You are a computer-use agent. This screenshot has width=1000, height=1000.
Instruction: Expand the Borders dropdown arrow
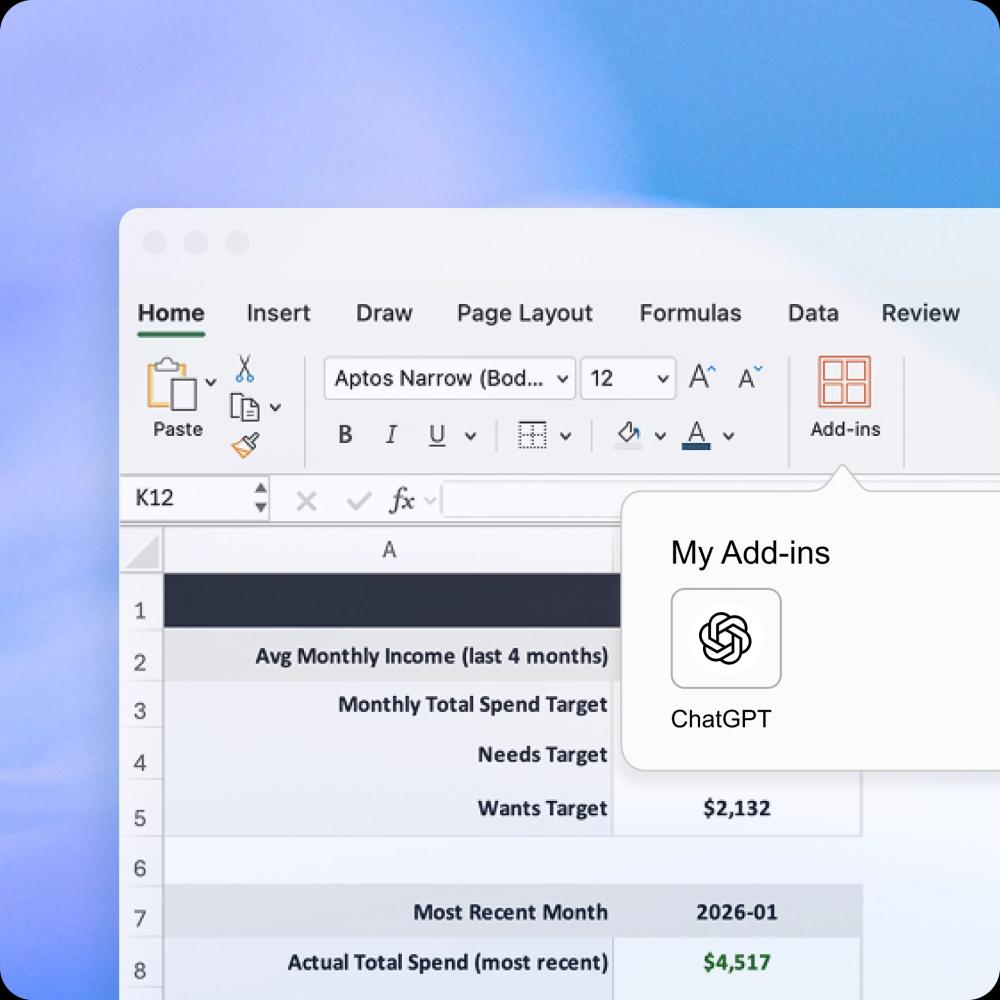click(565, 436)
